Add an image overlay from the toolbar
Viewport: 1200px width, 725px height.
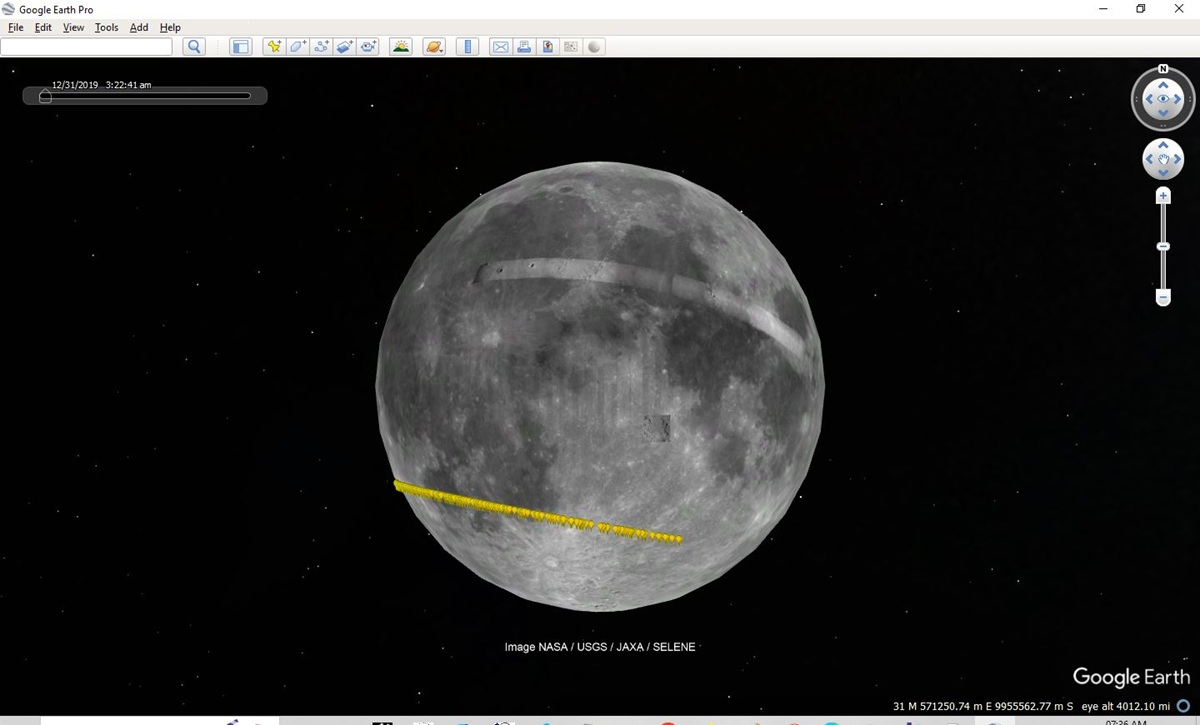coord(345,46)
